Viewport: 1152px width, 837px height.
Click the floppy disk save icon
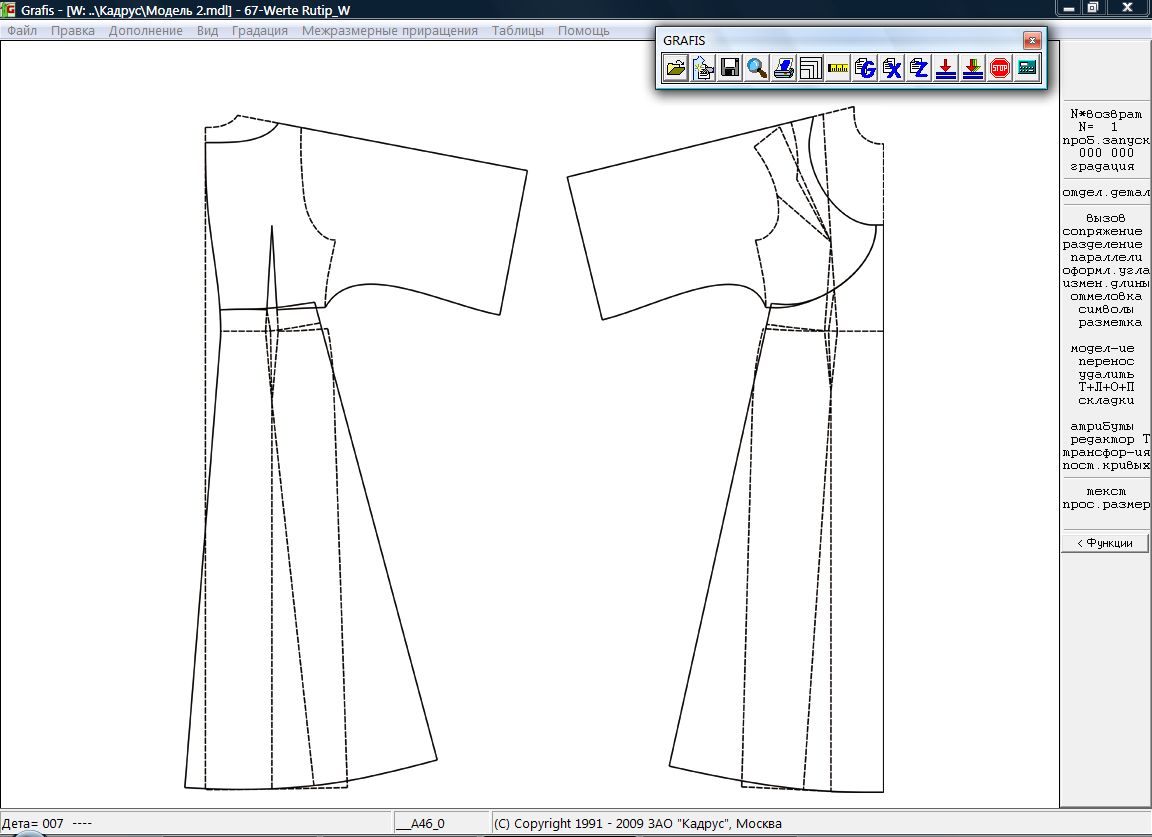pyautogui.click(x=731, y=69)
